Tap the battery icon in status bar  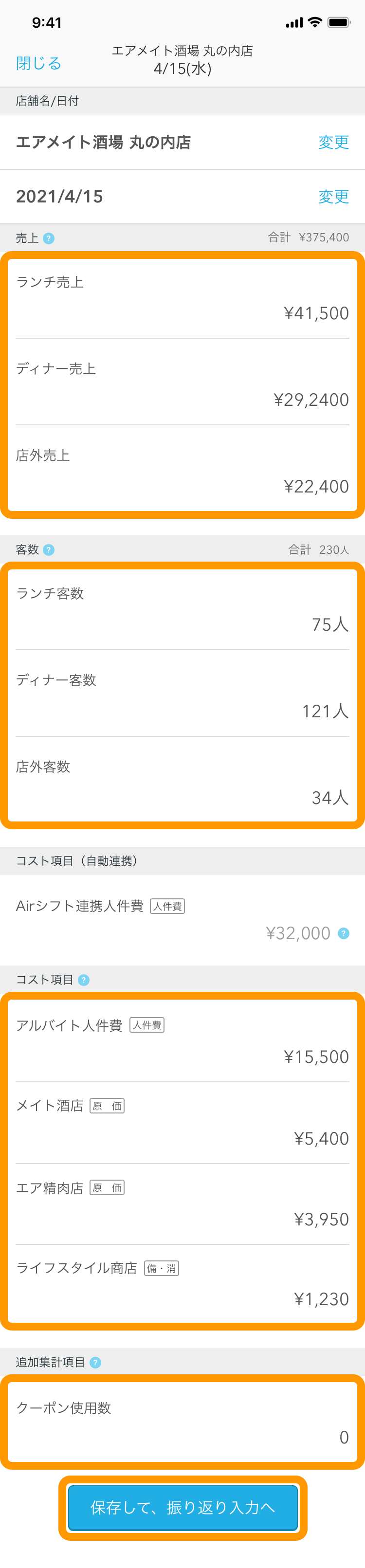click(340, 22)
